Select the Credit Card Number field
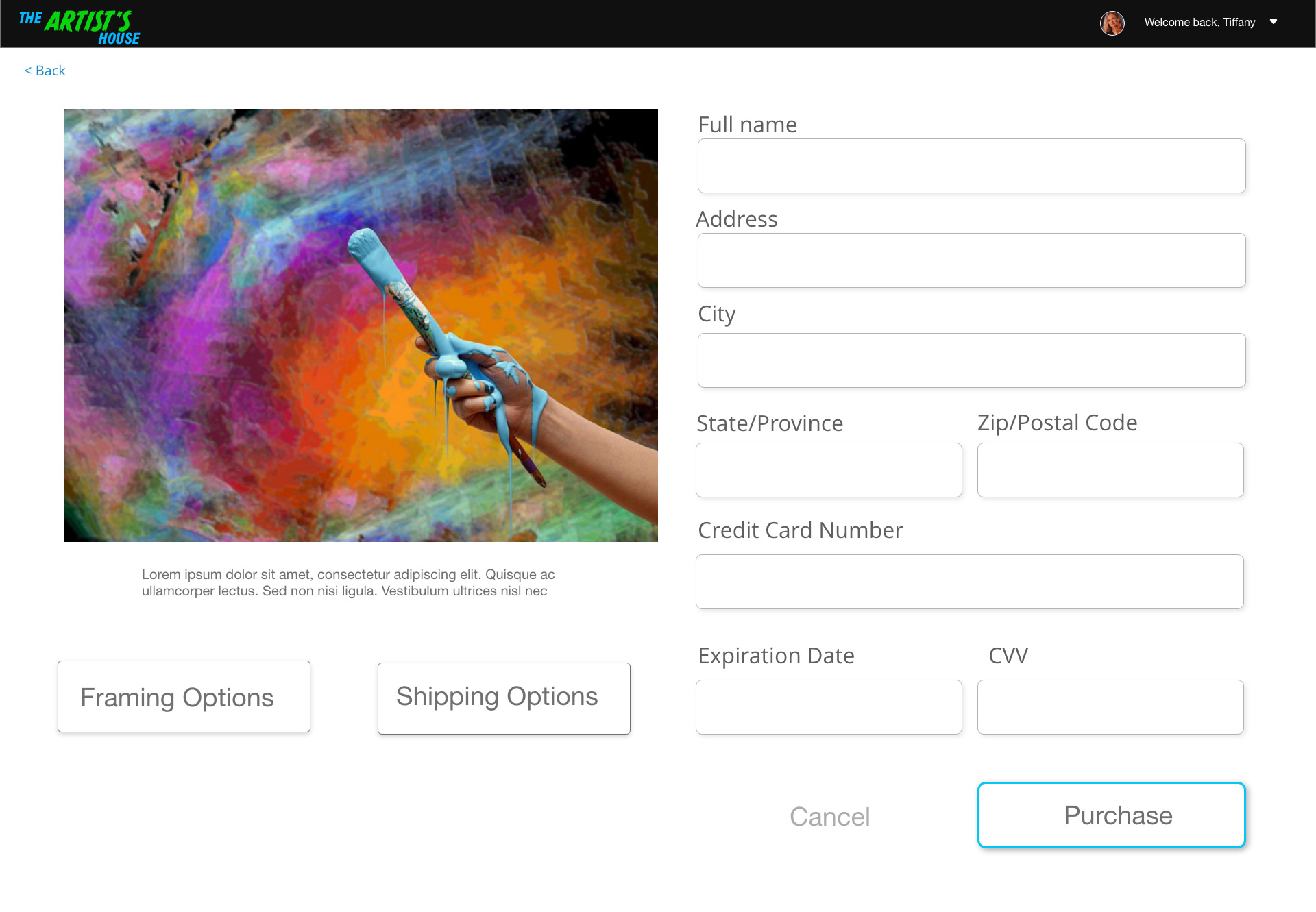This screenshot has height=912, width=1316. (x=969, y=582)
